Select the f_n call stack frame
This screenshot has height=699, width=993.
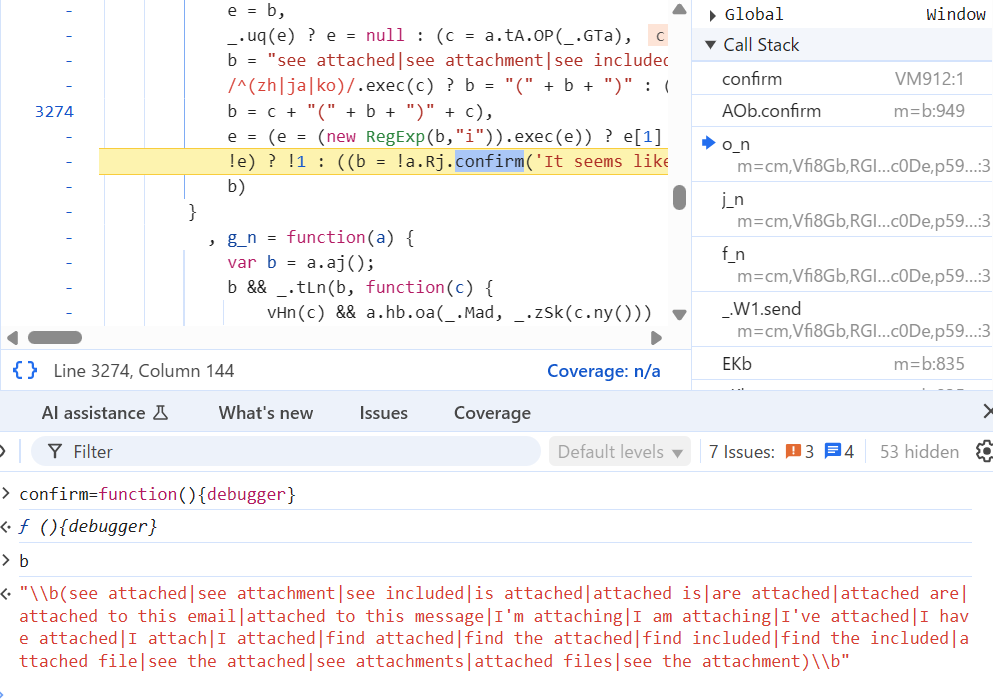point(842,265)
